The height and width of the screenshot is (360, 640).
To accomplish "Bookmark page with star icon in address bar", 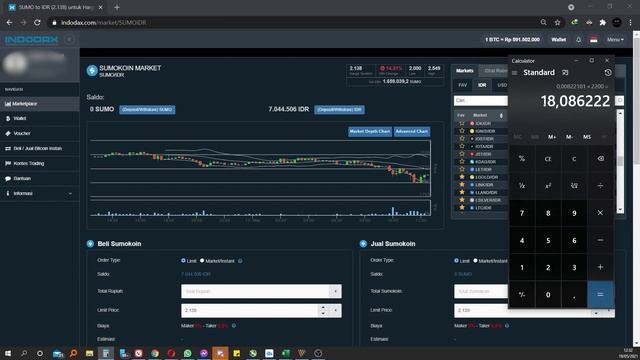I will 558,22.
